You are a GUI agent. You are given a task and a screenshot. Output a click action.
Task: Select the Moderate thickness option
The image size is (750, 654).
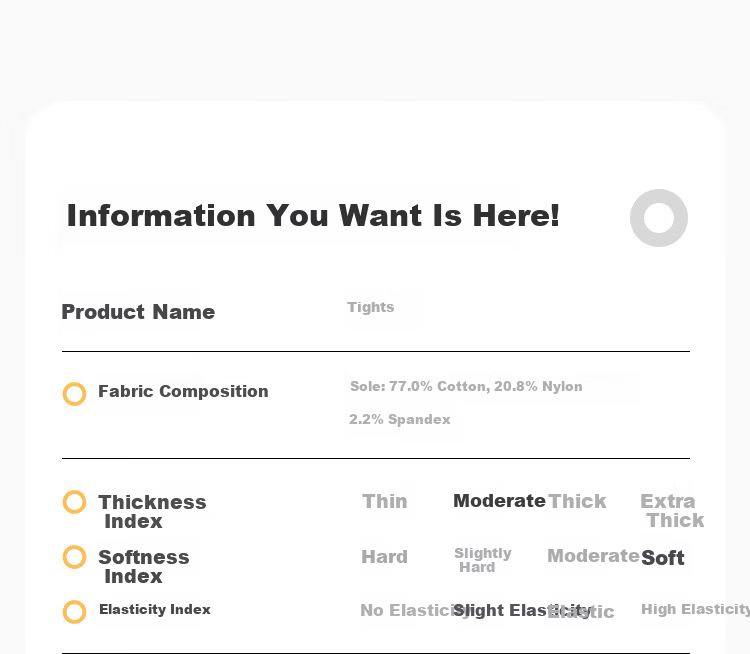[x=499, y=501]
